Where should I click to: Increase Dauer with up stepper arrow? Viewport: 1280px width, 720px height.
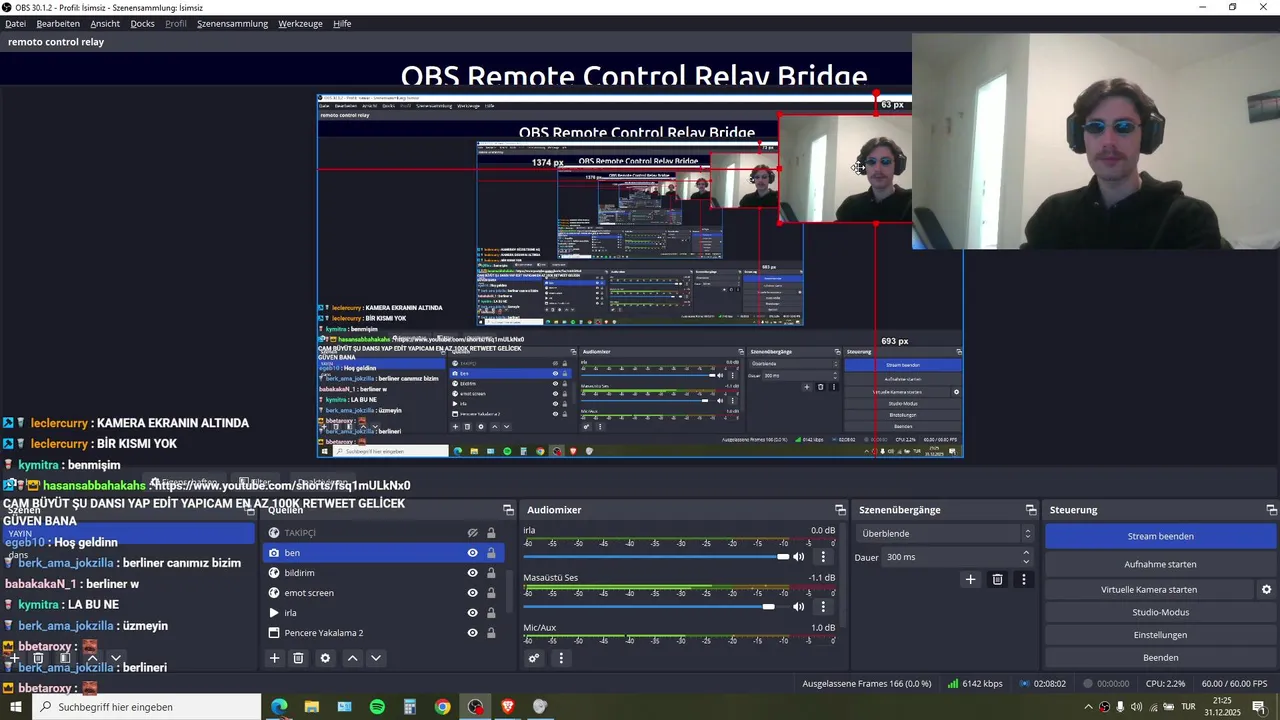[x=1026, y=553]
